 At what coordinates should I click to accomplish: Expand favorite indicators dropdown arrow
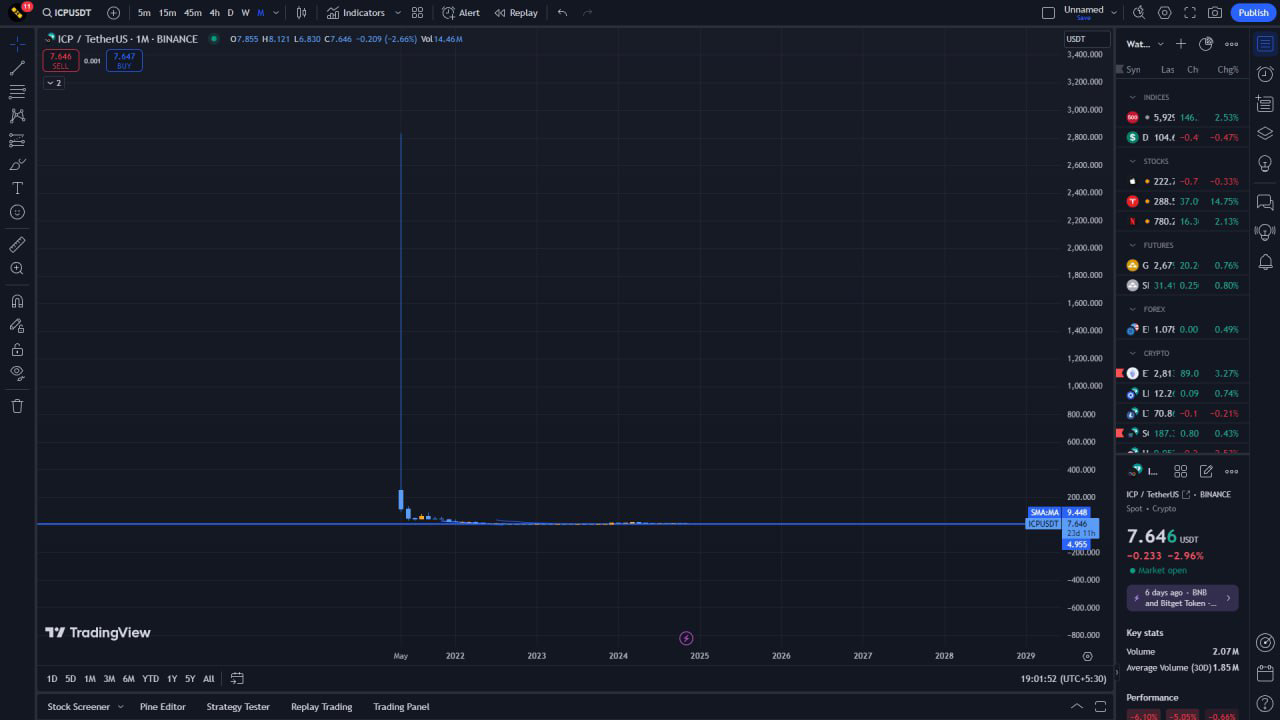pos(398,13)
